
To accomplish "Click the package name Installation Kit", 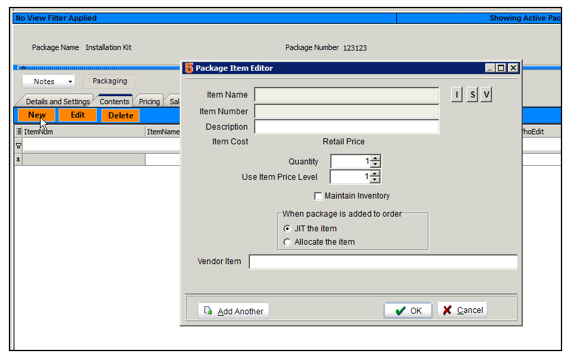I will pos(109,48).
